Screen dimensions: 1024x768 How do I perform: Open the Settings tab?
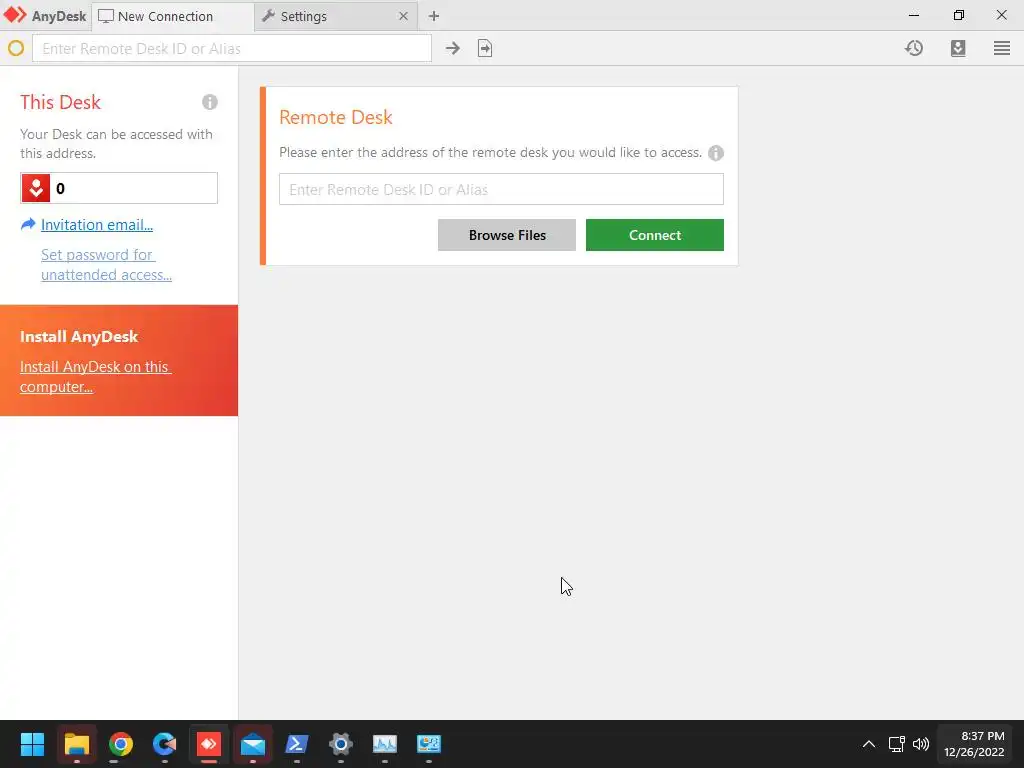pyautogui.click(x=336, y=16)
